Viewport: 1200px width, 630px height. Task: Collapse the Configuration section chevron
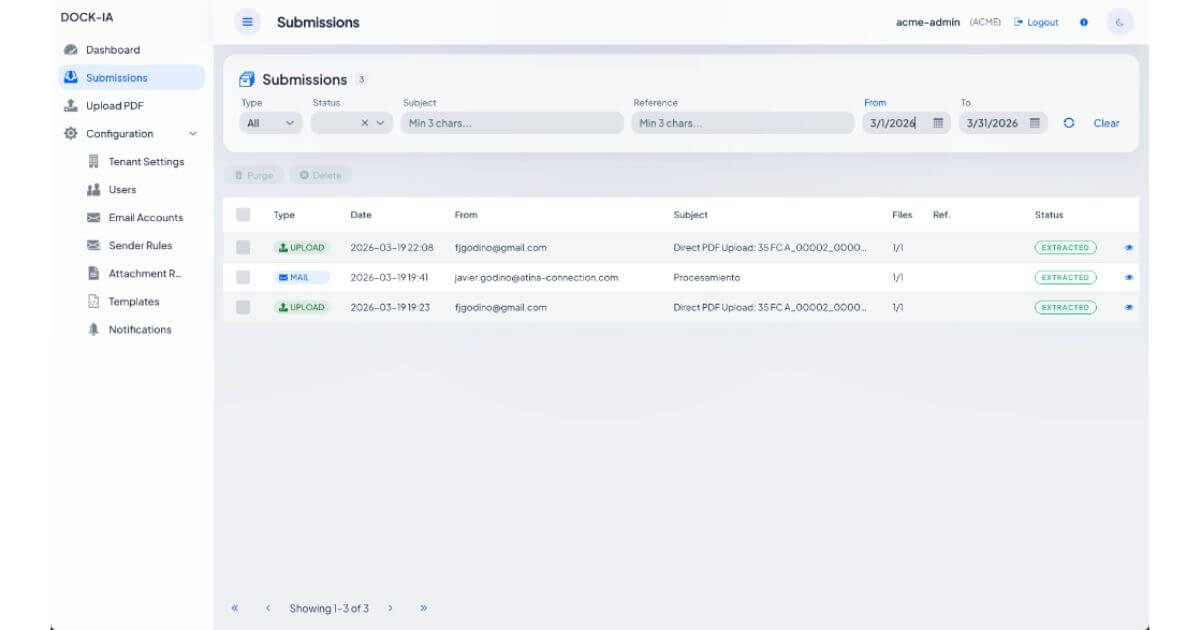click(x=193, y=134)
